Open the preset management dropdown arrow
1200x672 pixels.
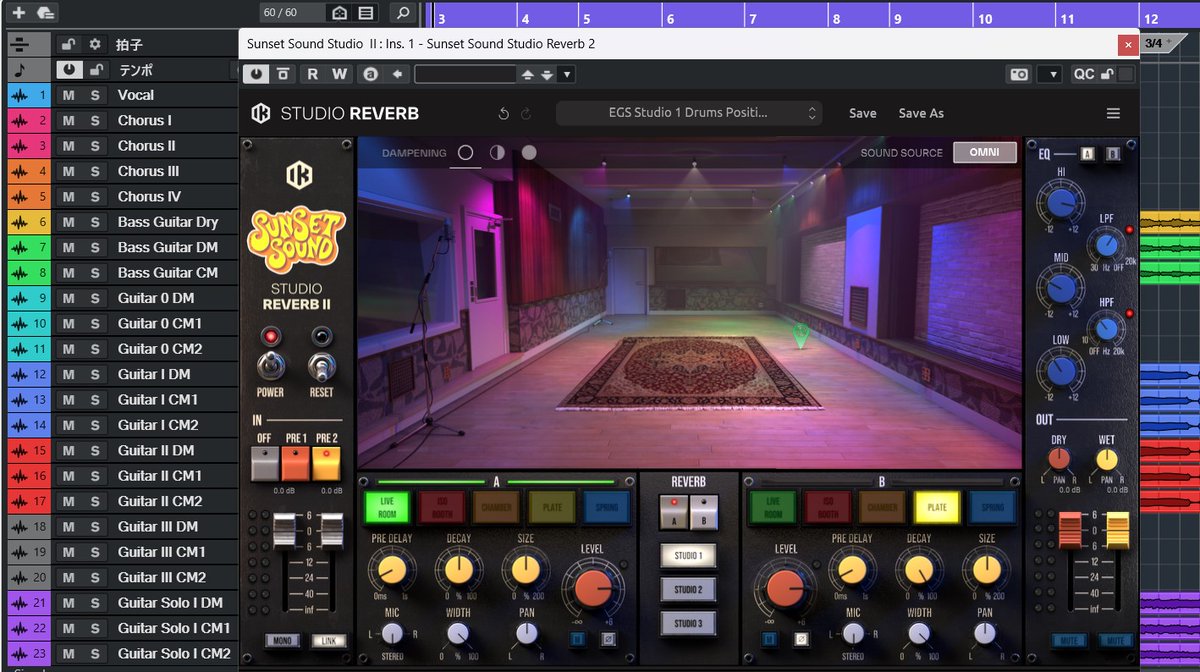click(x=566, y=75)
